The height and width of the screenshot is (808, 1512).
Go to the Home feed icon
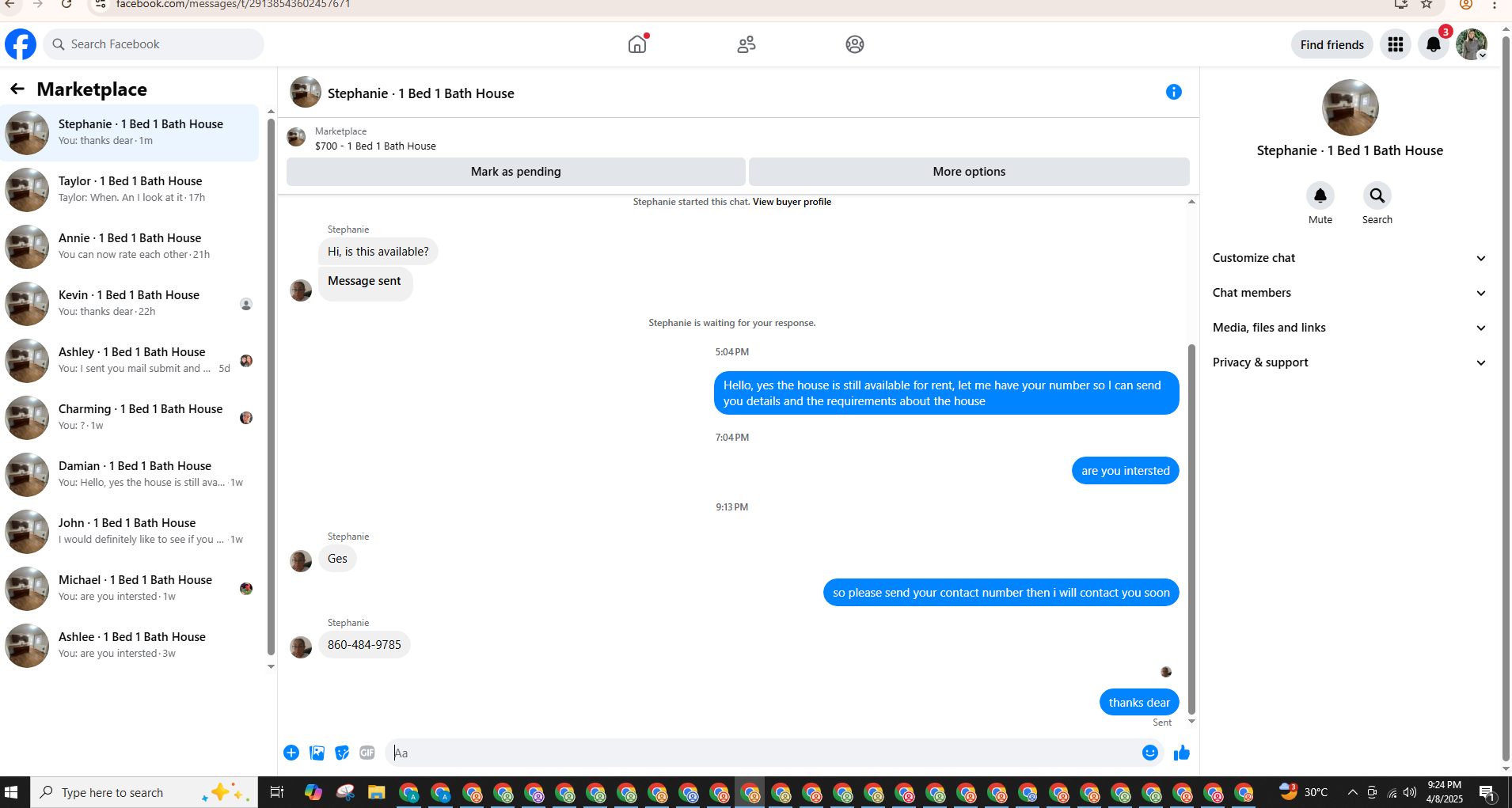(x=637, y=44)
